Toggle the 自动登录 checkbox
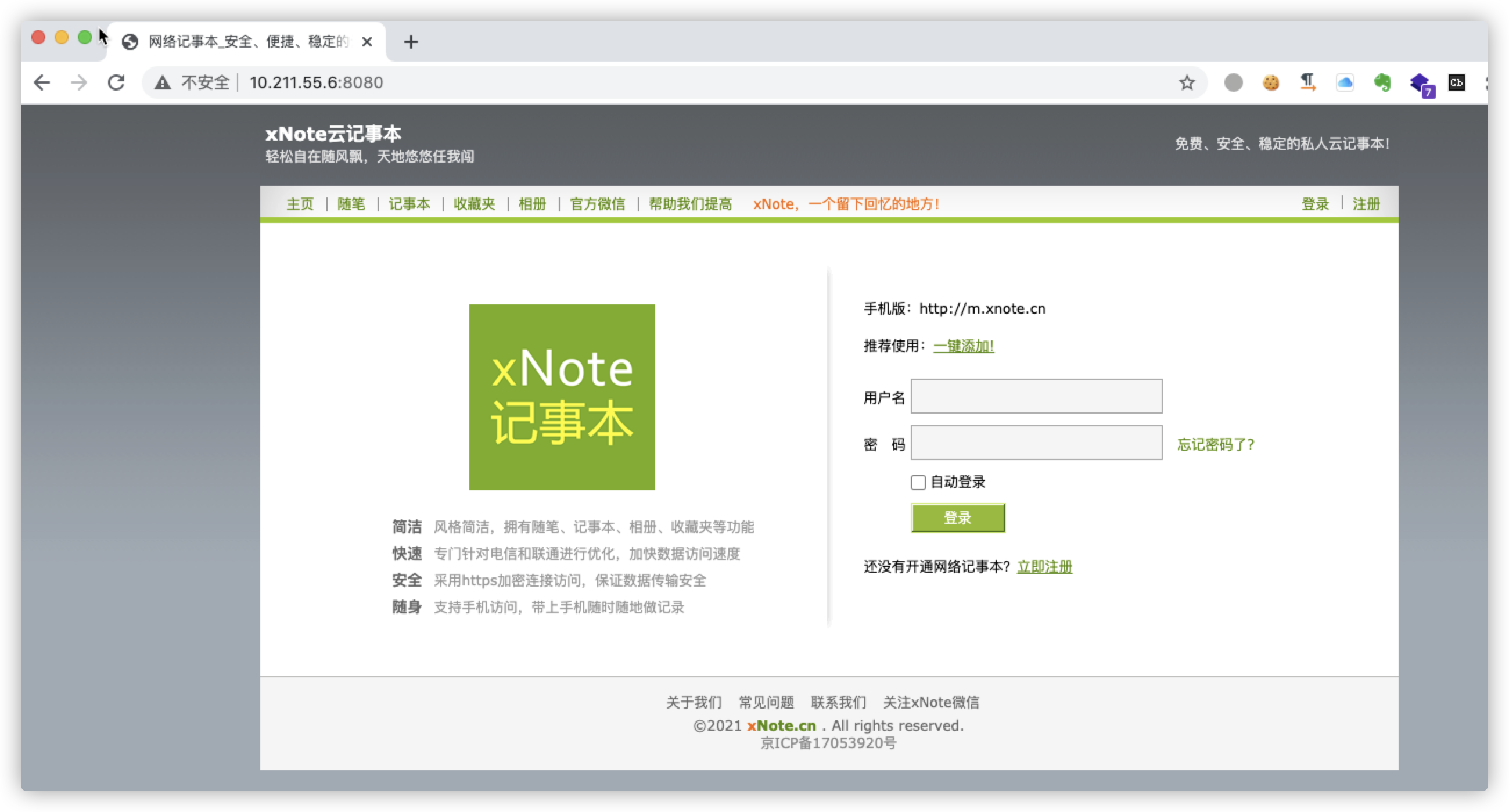This screenshot has height=812, width=1509. (x=918, y=482)
